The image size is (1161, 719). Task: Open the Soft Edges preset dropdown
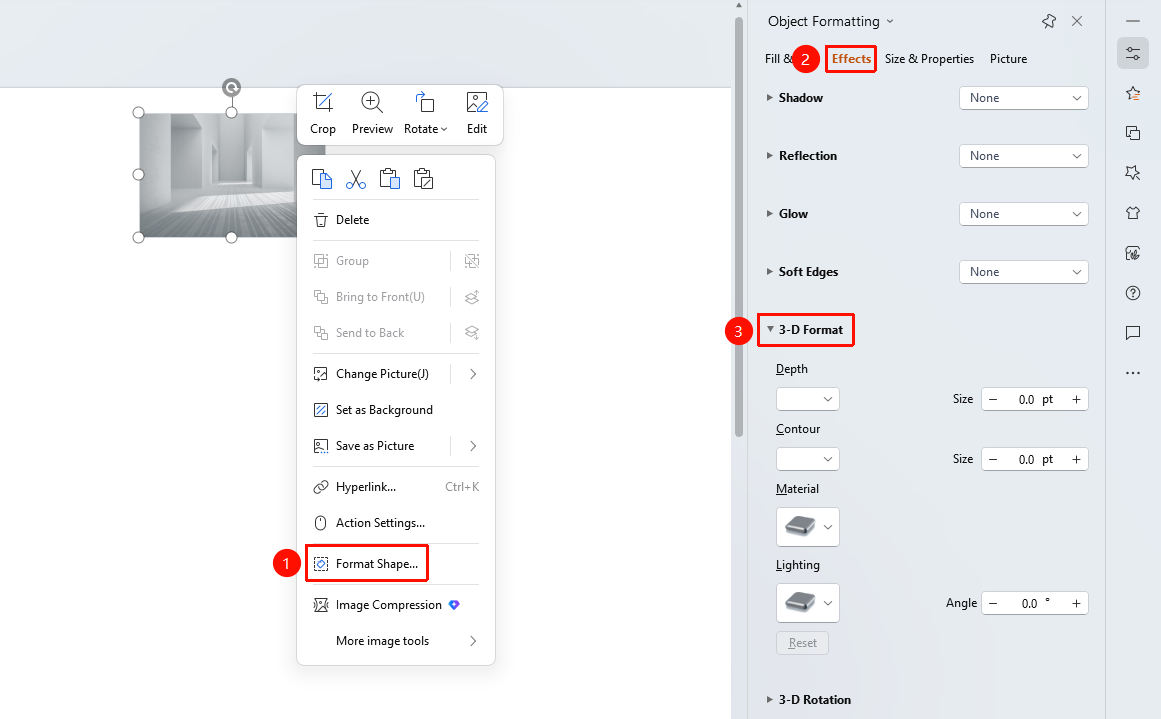1024,272
